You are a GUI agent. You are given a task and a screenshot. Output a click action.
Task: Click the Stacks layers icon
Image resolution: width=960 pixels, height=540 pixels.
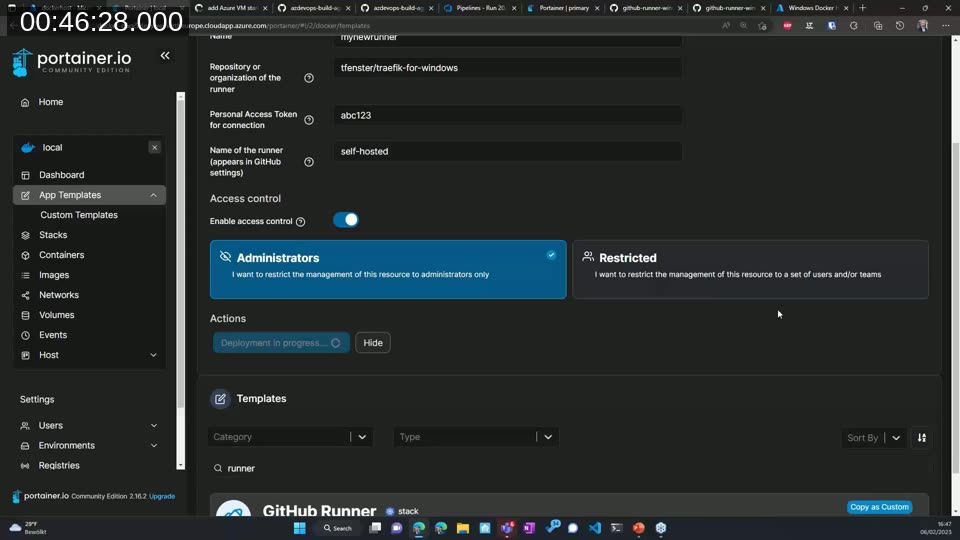25,235
